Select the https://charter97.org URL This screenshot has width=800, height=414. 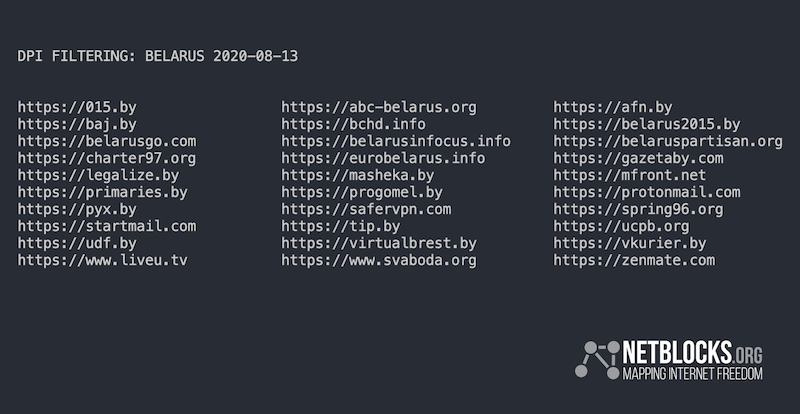pos(107,158)
